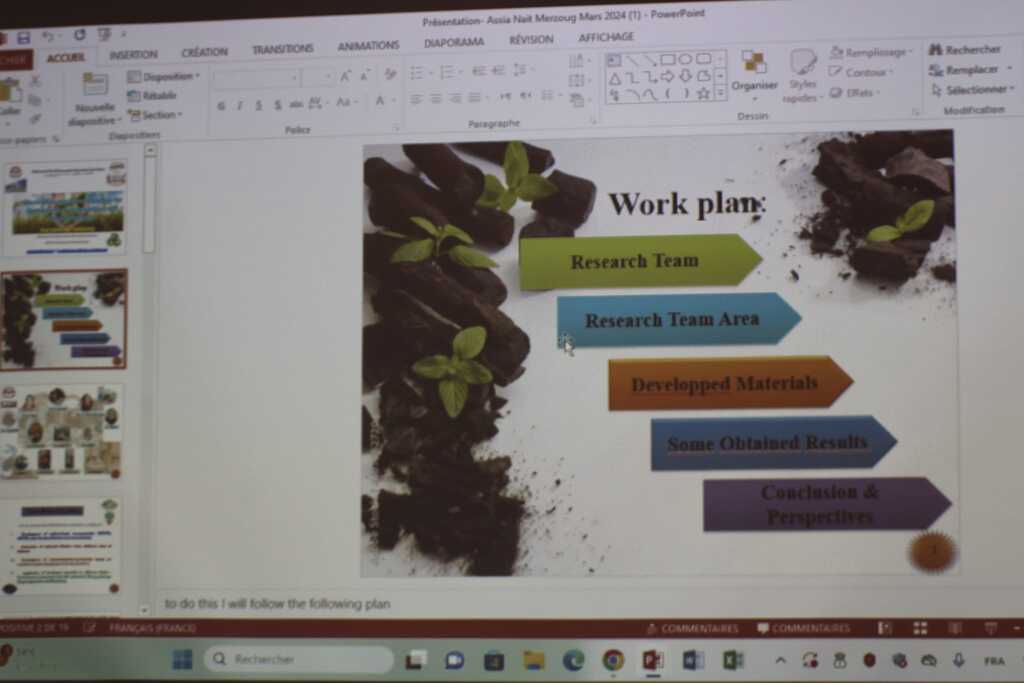1024x683 pixels.
Task: Click the Nouvelle diapositive icon
Action: [95, 85]
